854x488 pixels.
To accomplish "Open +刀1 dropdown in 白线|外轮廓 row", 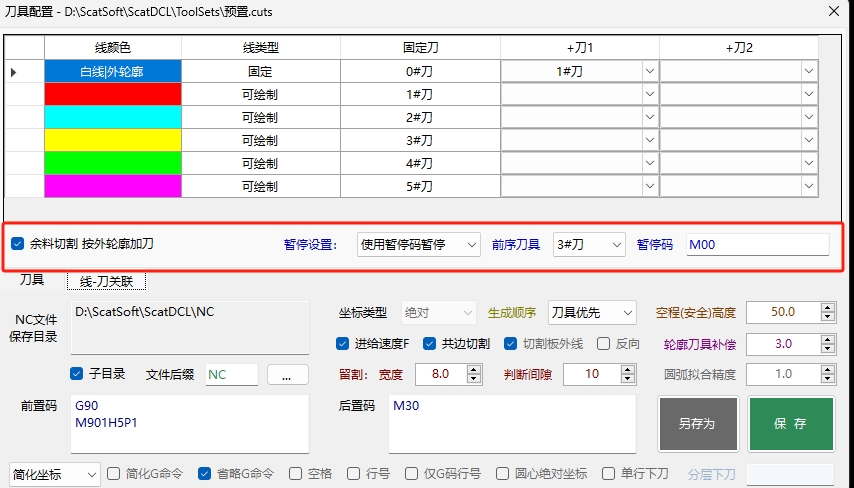I will point(650,71).
